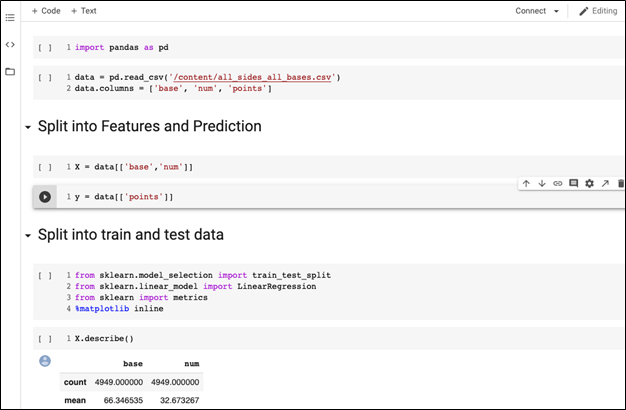Open the Files folder sidebar icon
Image resolution: width=626 pixels, height=410 pixels.
tap(10, 71)
